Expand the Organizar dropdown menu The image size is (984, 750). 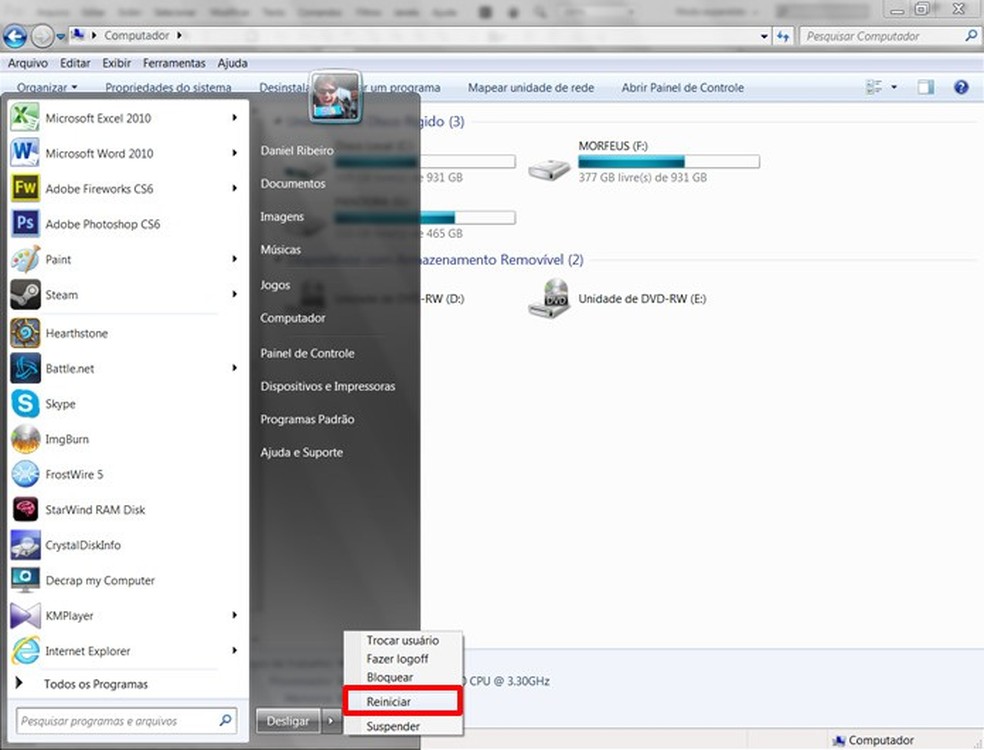point(47,87)
